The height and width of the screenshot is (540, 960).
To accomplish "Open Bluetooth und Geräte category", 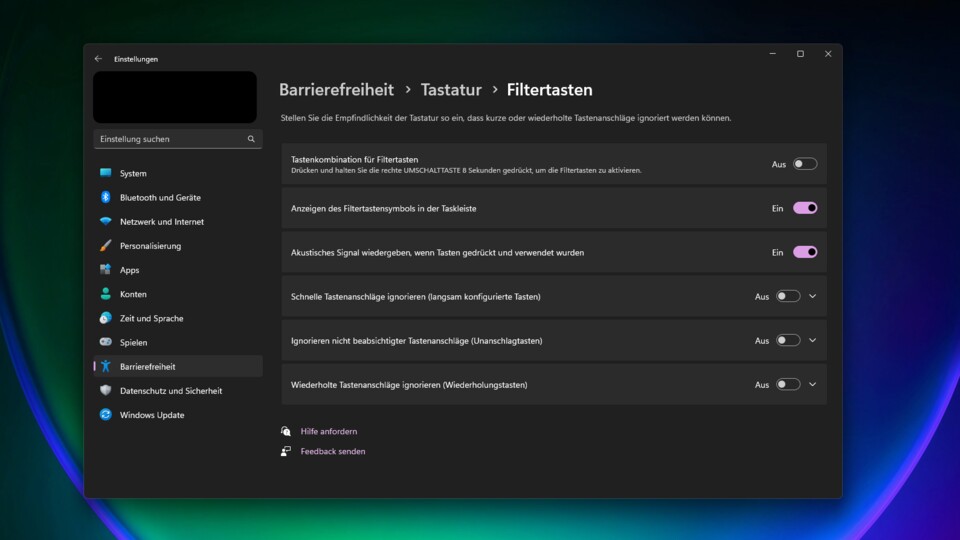I will click(178, 197).
